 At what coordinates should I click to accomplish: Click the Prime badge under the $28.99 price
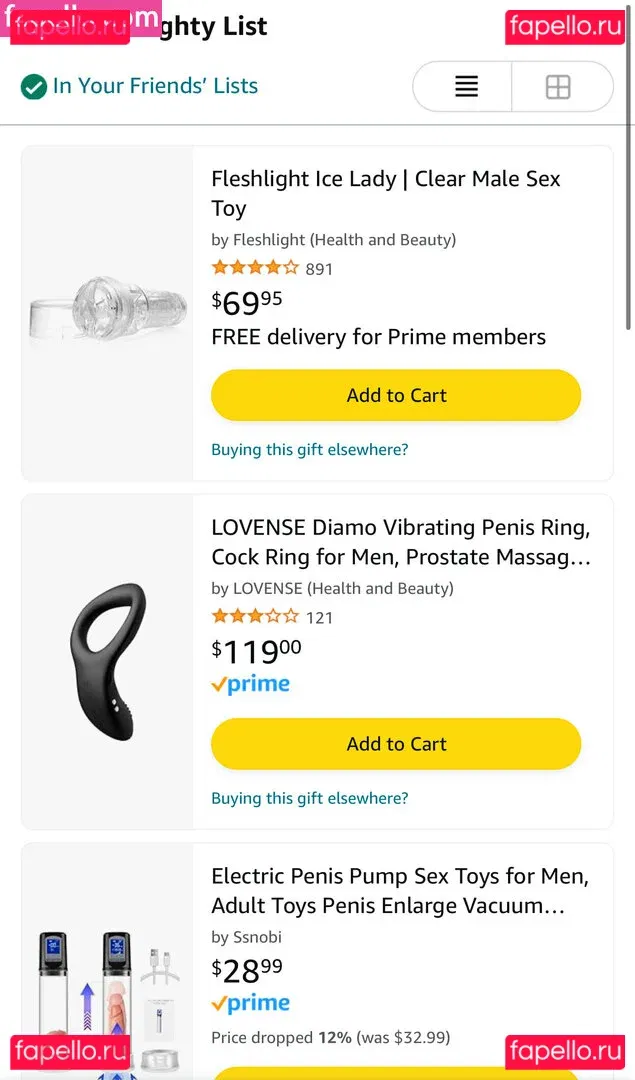pos(251,1004)
